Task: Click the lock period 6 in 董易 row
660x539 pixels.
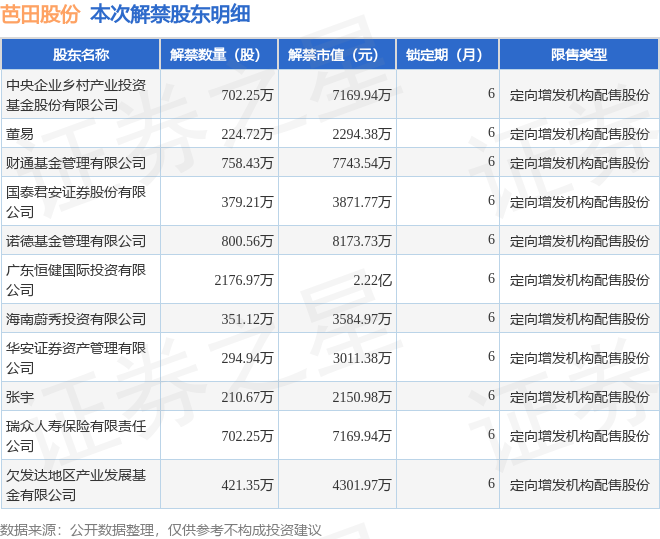Action: coord(491,133)
